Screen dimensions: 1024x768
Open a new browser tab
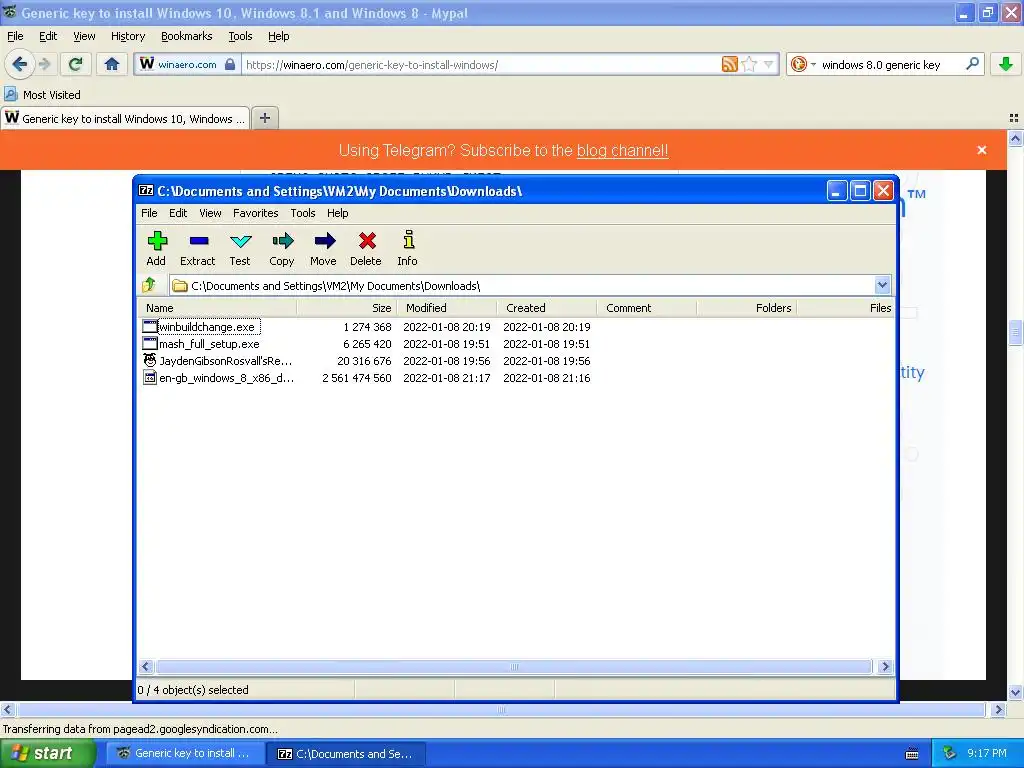point(264,118)
